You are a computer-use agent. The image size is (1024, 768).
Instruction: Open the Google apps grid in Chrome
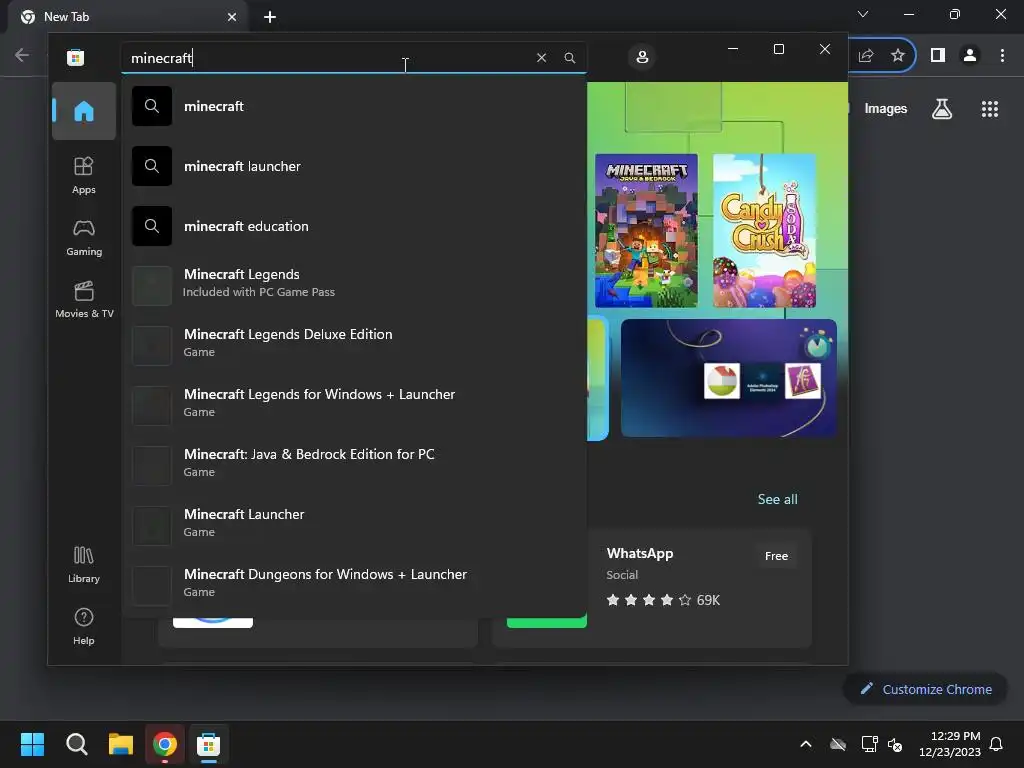tap(989, 109)
